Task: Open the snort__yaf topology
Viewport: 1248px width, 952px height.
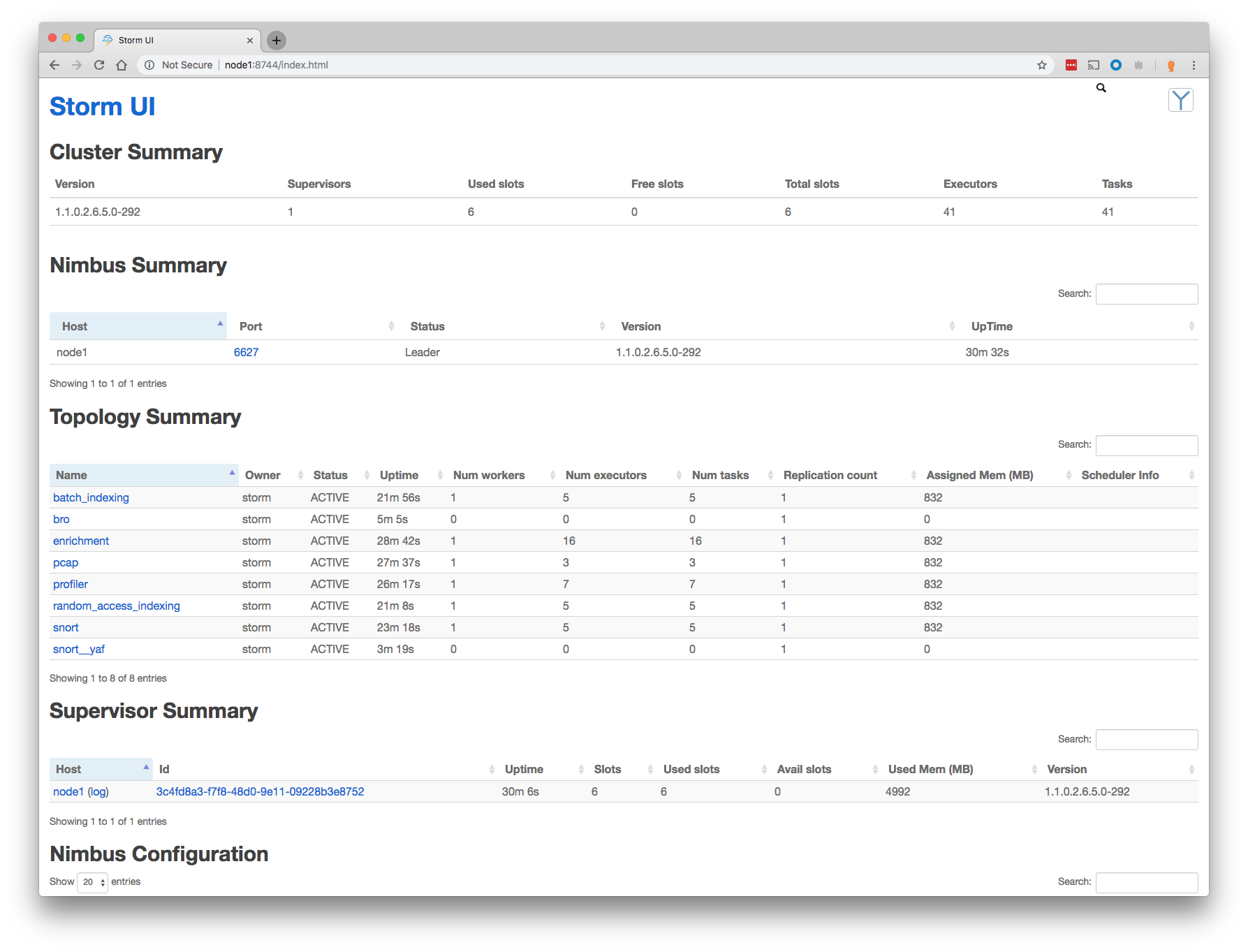Action: click(79, 649)
